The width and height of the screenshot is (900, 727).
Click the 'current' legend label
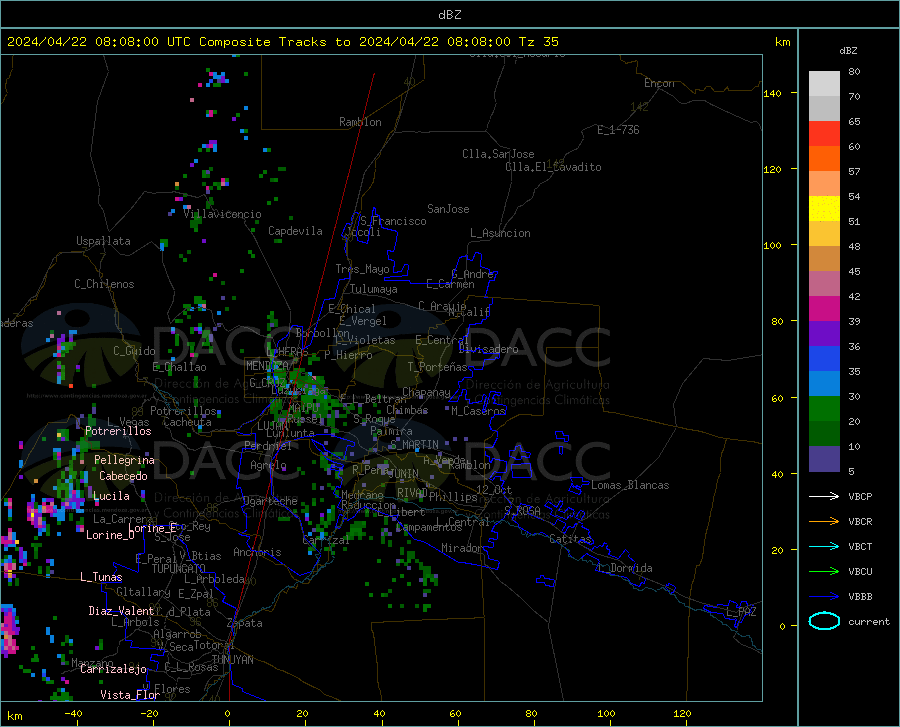click(869, 621)
